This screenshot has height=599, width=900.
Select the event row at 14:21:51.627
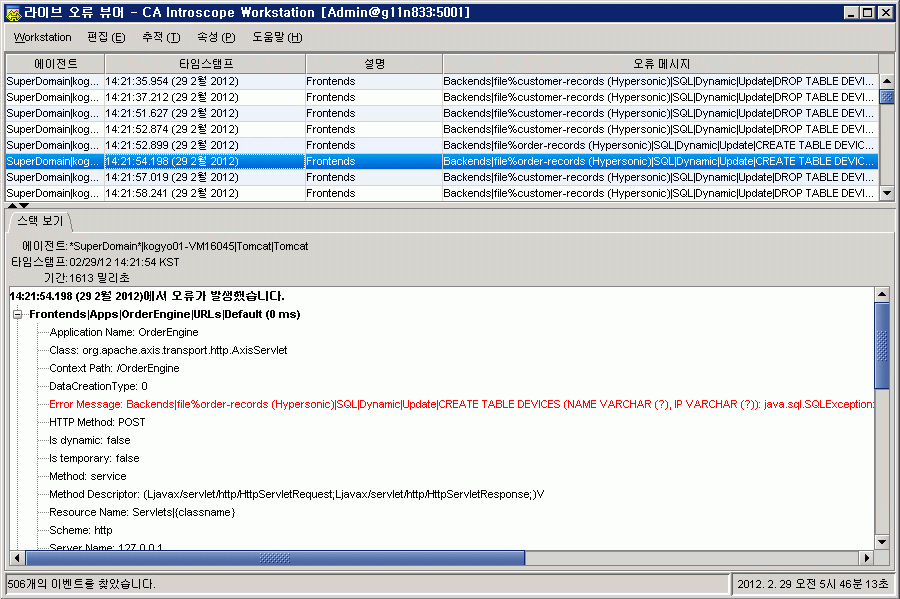442,114
